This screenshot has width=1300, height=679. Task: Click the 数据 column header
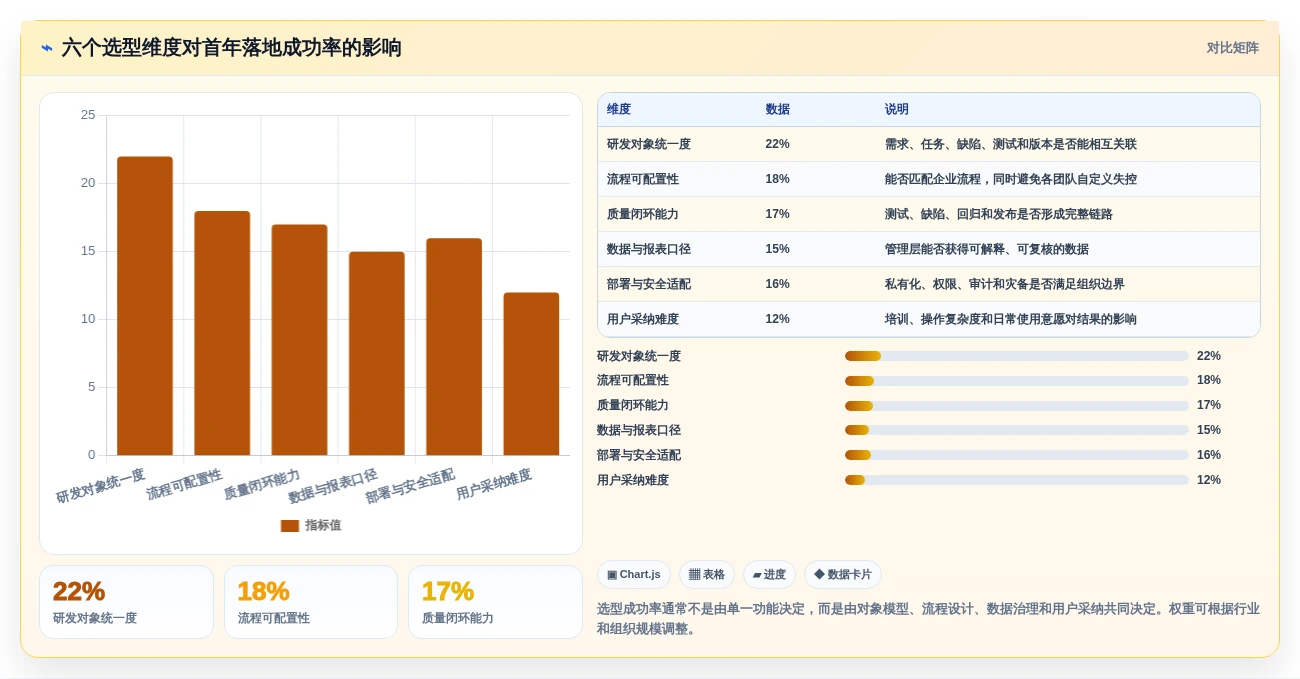[x=777, y=109]
